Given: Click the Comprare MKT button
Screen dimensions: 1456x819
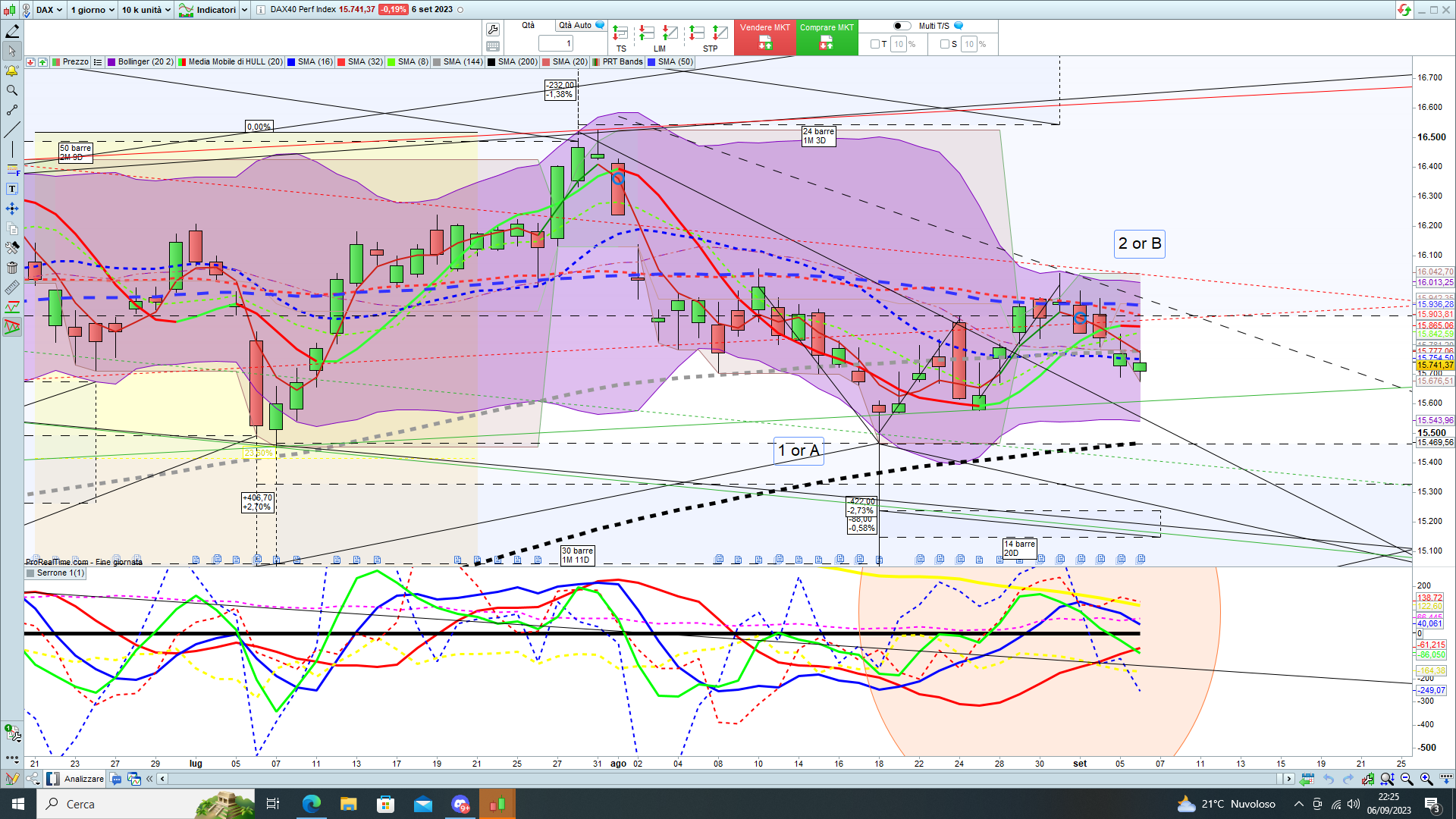Looking at the screenshot, I should click(x=827, y=37).
